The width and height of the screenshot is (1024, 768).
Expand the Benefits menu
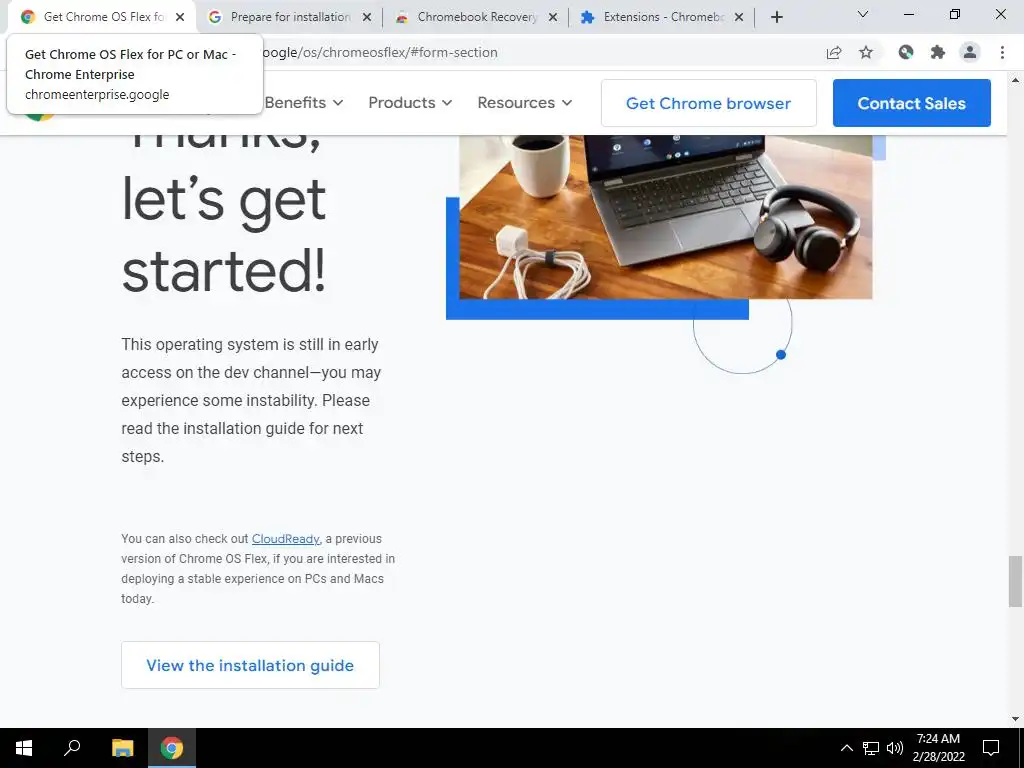coord(304,103)
